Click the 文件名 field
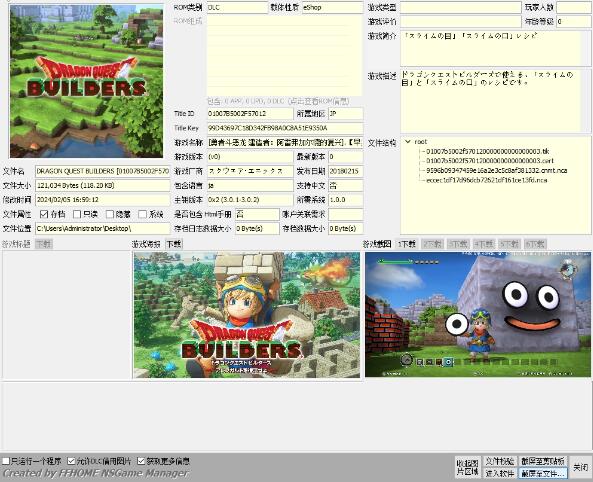The width and height of the screenshot is (593, 482). 102,171
